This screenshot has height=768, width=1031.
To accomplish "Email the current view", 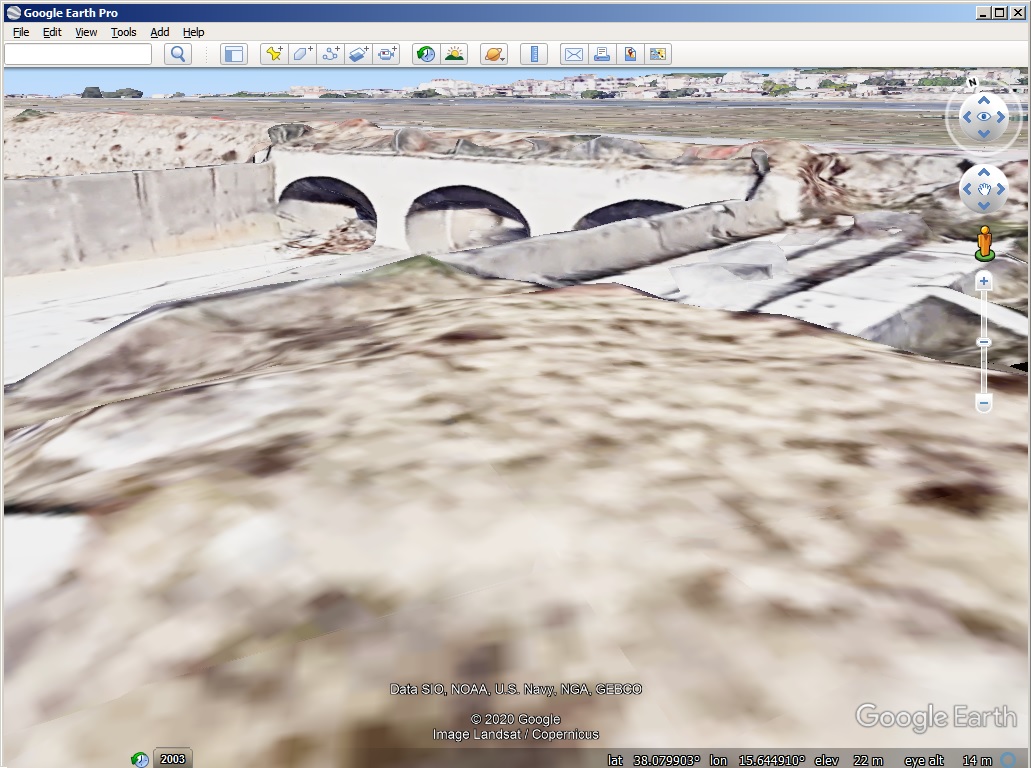I will click(573, 54).
